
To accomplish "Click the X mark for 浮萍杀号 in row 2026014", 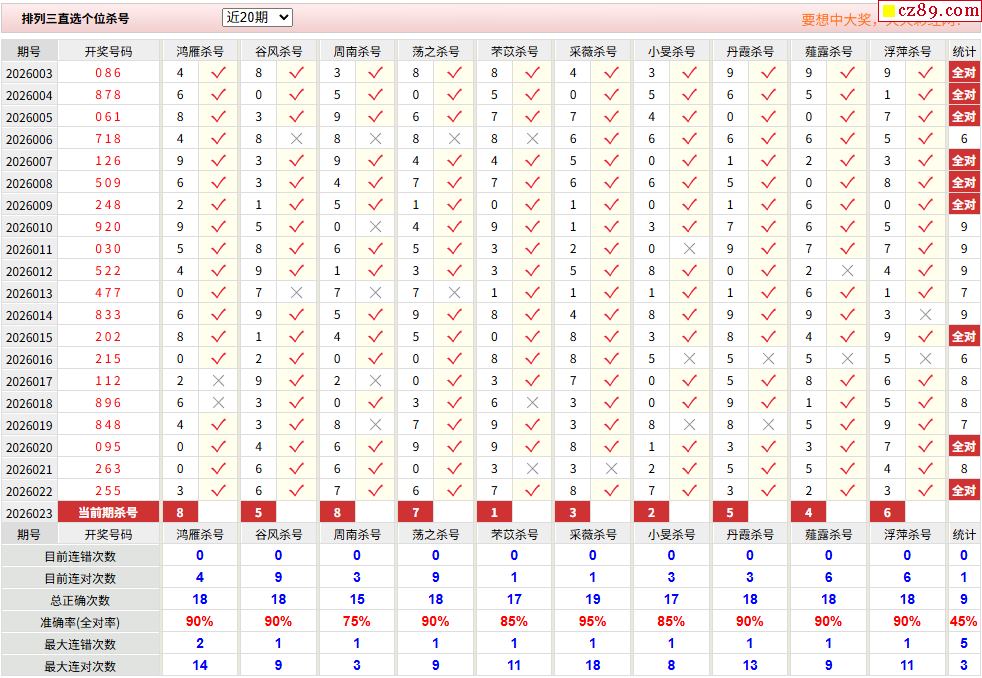I will point(925,315).
